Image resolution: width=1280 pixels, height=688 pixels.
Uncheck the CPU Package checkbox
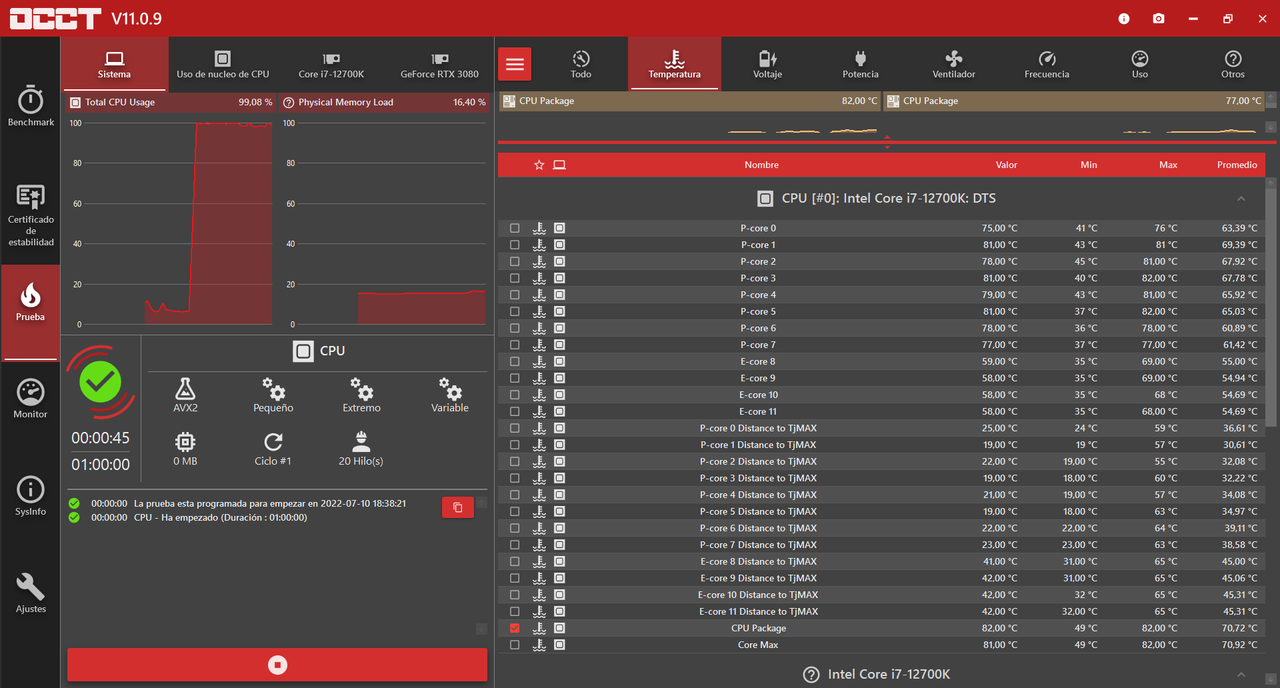pyautogui.click(x=515, y=628)
